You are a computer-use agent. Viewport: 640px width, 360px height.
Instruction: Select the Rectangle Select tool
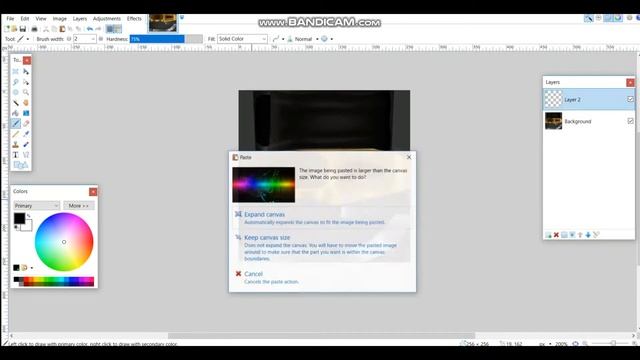pos(16,71)
